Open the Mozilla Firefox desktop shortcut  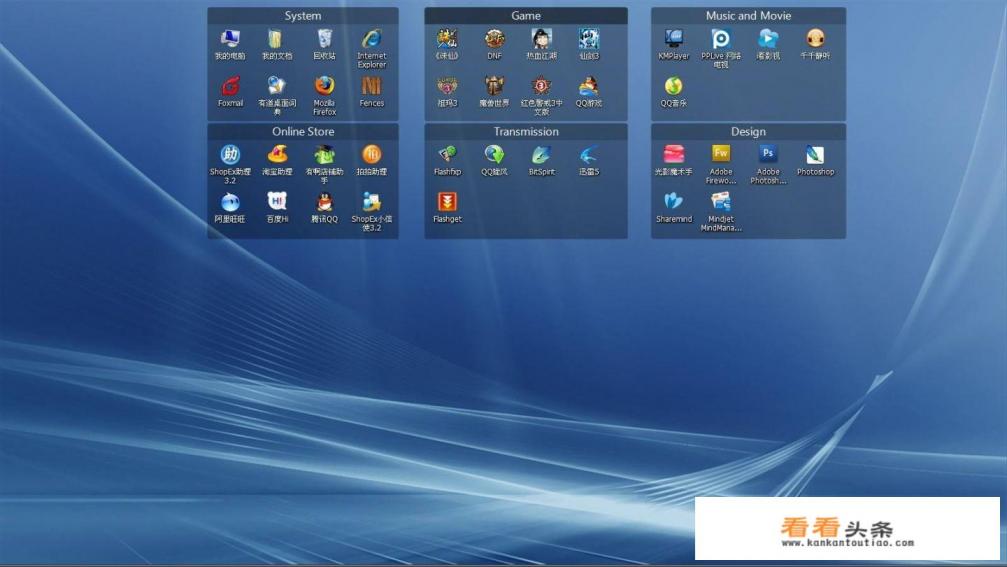tap(324, 87)
